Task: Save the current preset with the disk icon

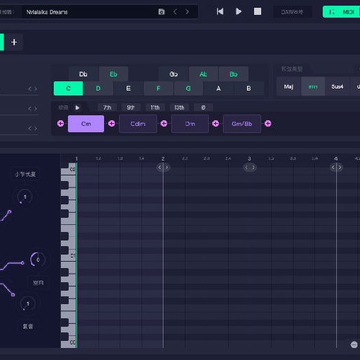Action: [x=161, y=12]
